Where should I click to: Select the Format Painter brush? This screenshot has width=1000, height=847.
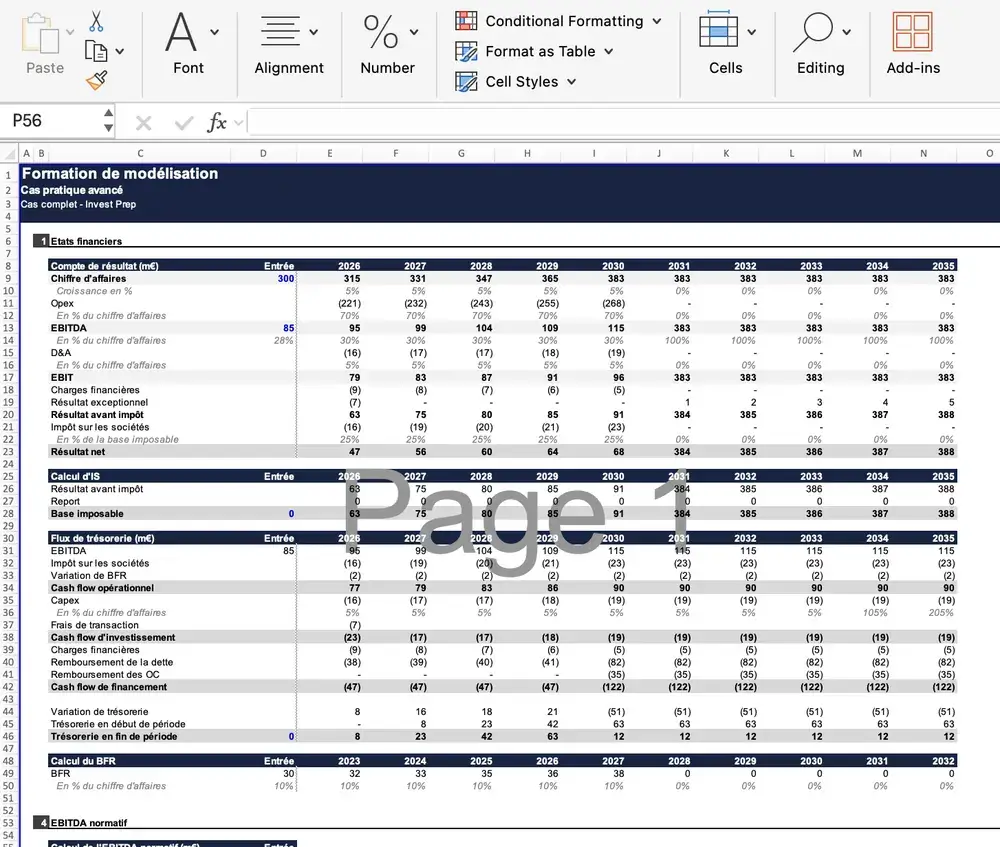tap(96, 80)
